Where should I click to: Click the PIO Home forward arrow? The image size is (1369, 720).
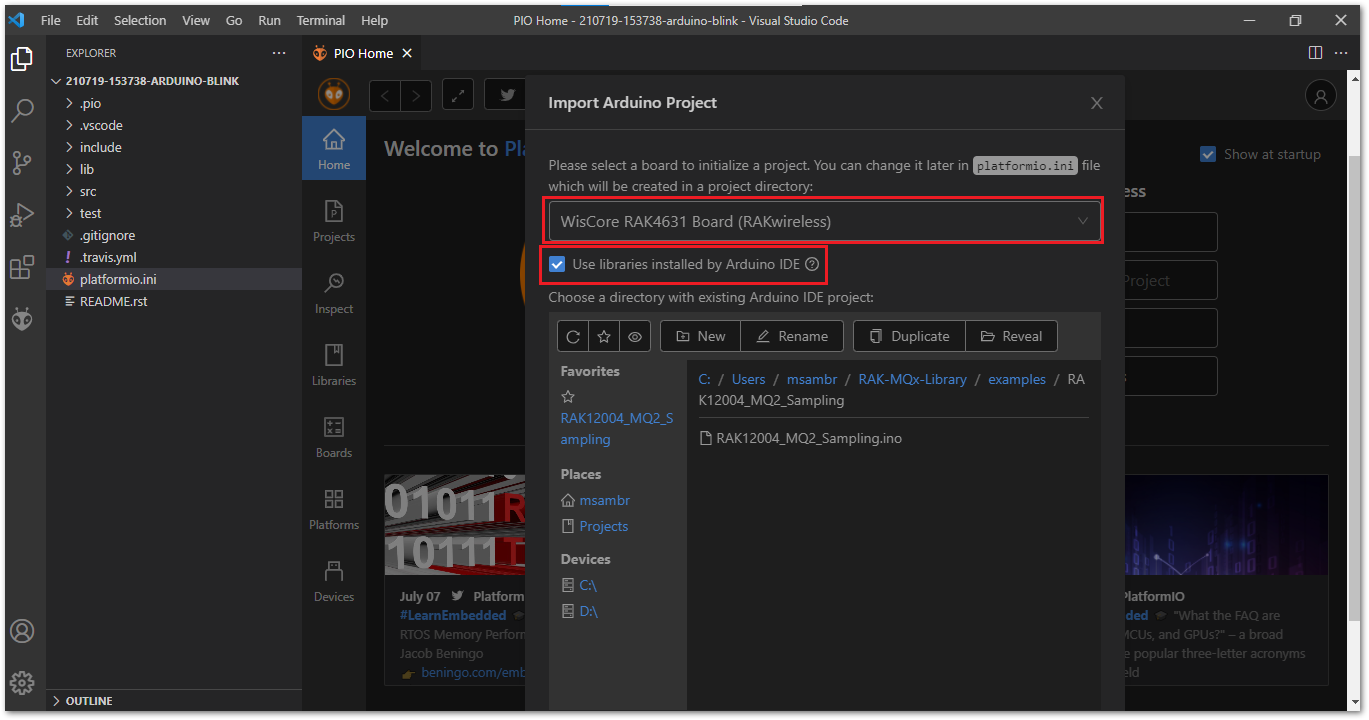coord(416,95)
